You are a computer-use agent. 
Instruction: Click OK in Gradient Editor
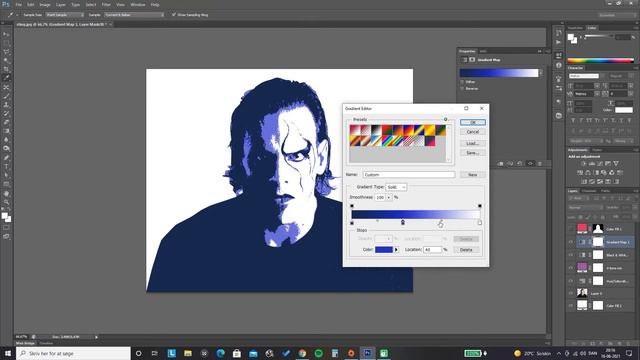[473, 122]
